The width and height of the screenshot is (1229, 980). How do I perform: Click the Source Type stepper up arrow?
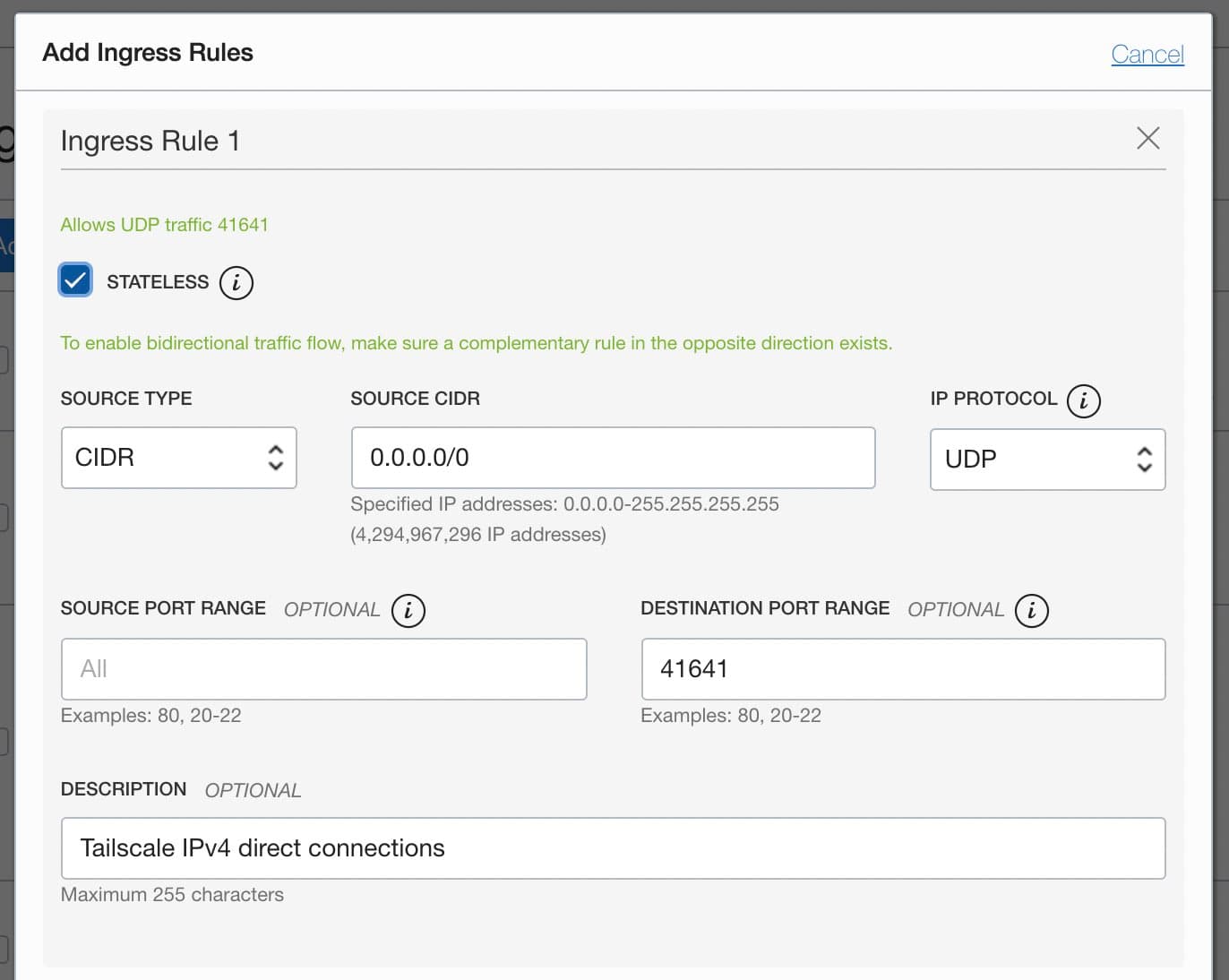(x=276, y=451)
